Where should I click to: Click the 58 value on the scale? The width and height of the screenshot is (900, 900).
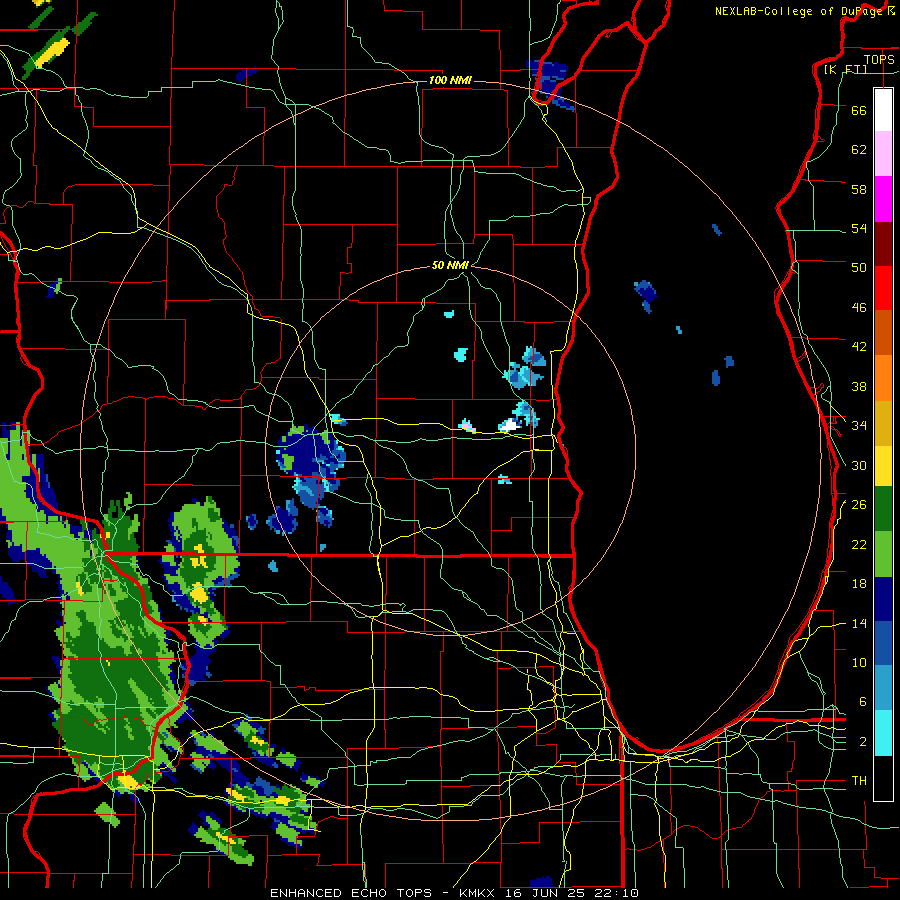(859, 189)
